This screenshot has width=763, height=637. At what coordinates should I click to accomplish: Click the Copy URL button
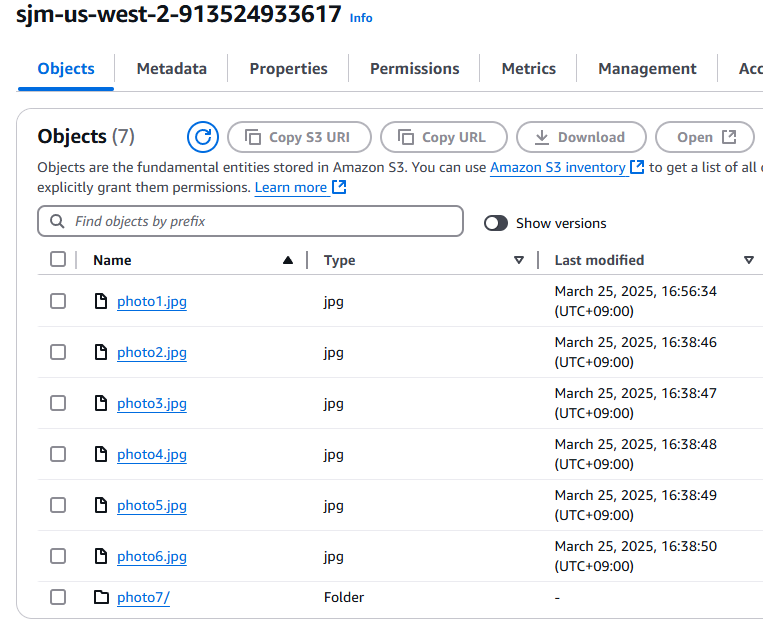(x=444, y=137)
